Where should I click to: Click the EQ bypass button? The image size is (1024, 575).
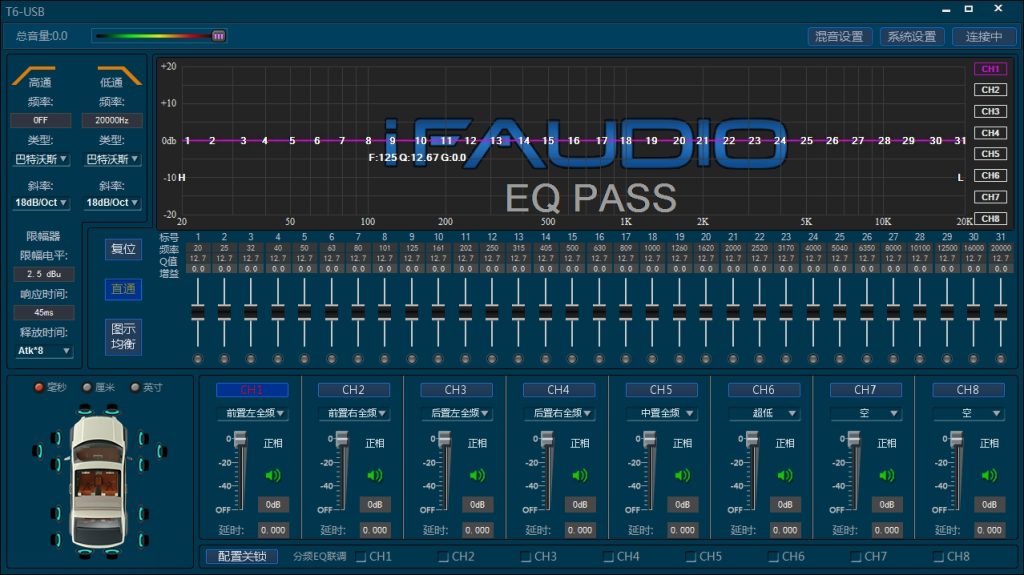point(123,289)
